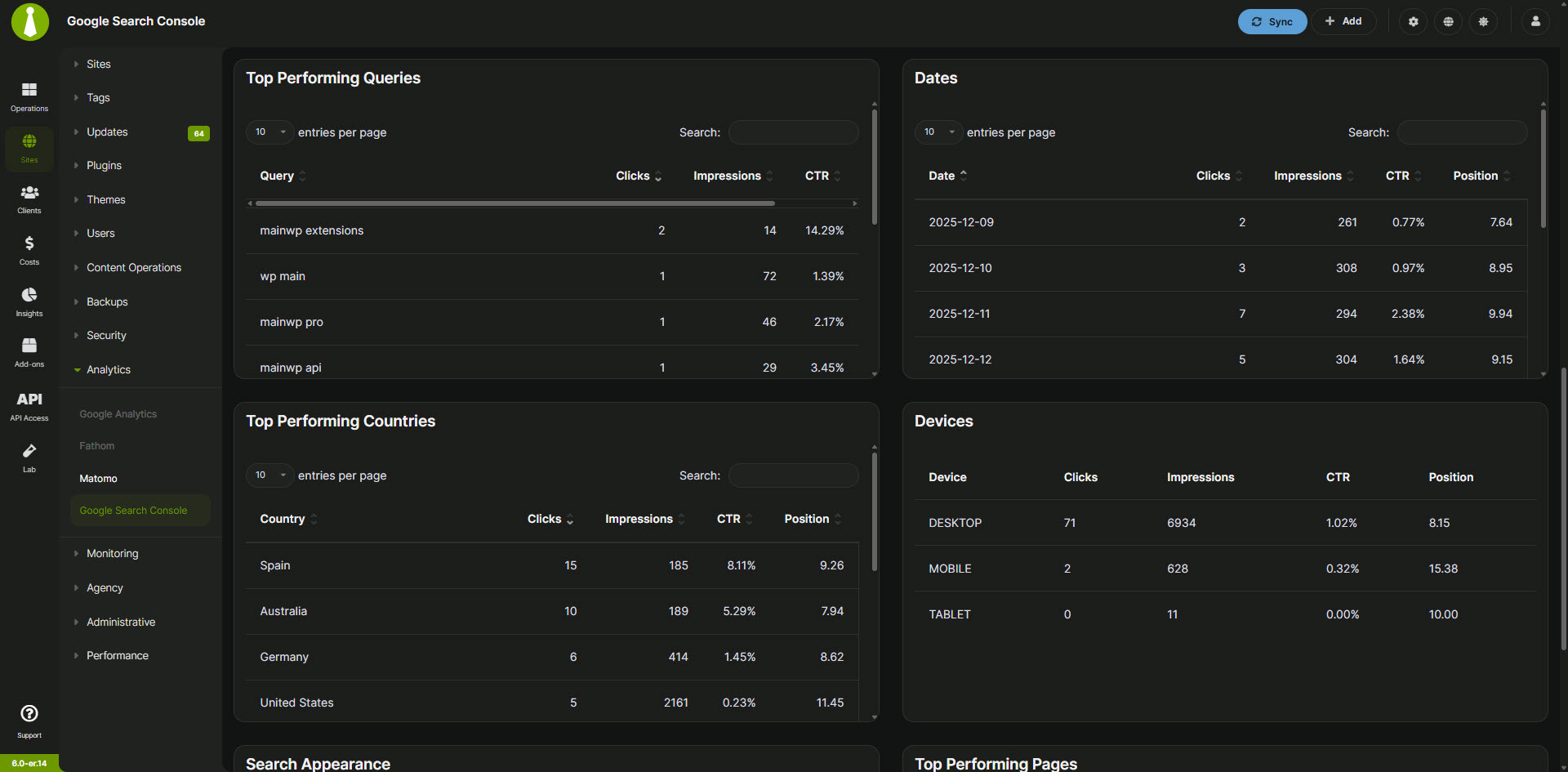Sort the Dates table by CTR
Screen dimensions: 1568x772
tap(1403, 176)
